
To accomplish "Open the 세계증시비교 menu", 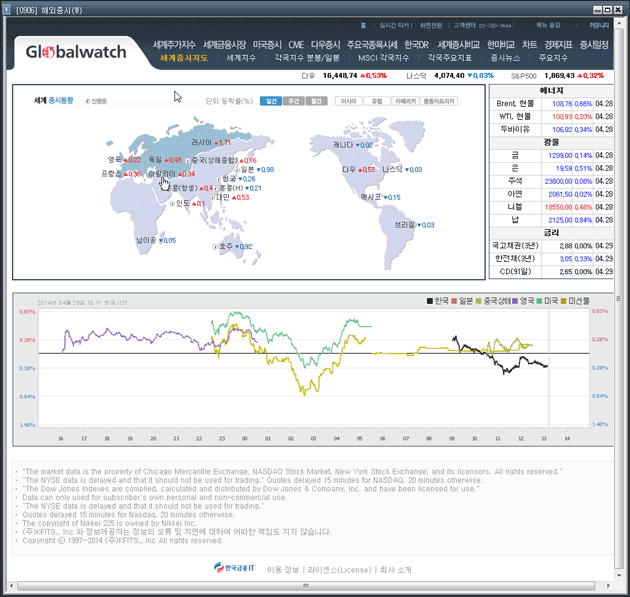I will (x=458, y=45).
